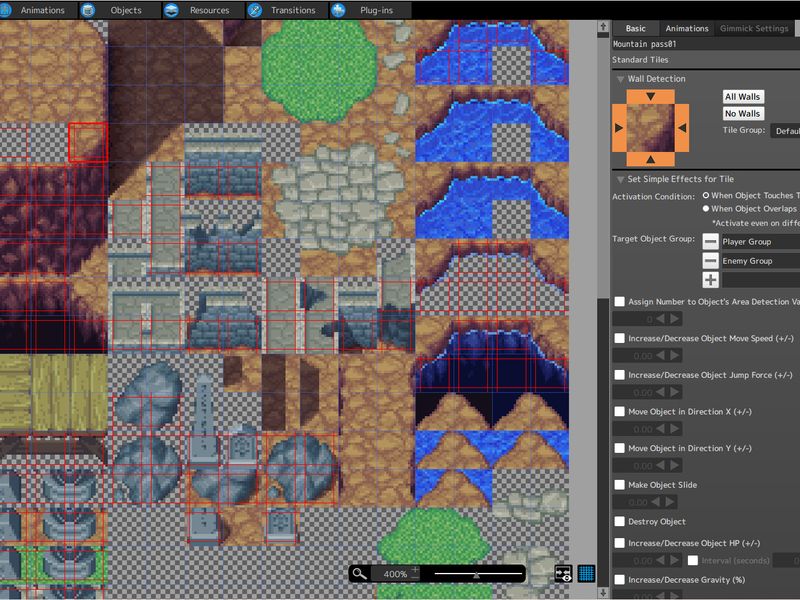Image resolution: width=800 pixels, height=600 pixels.
Task: Select the red-highlighted cliff corner tile
Action: pos(88,142)
